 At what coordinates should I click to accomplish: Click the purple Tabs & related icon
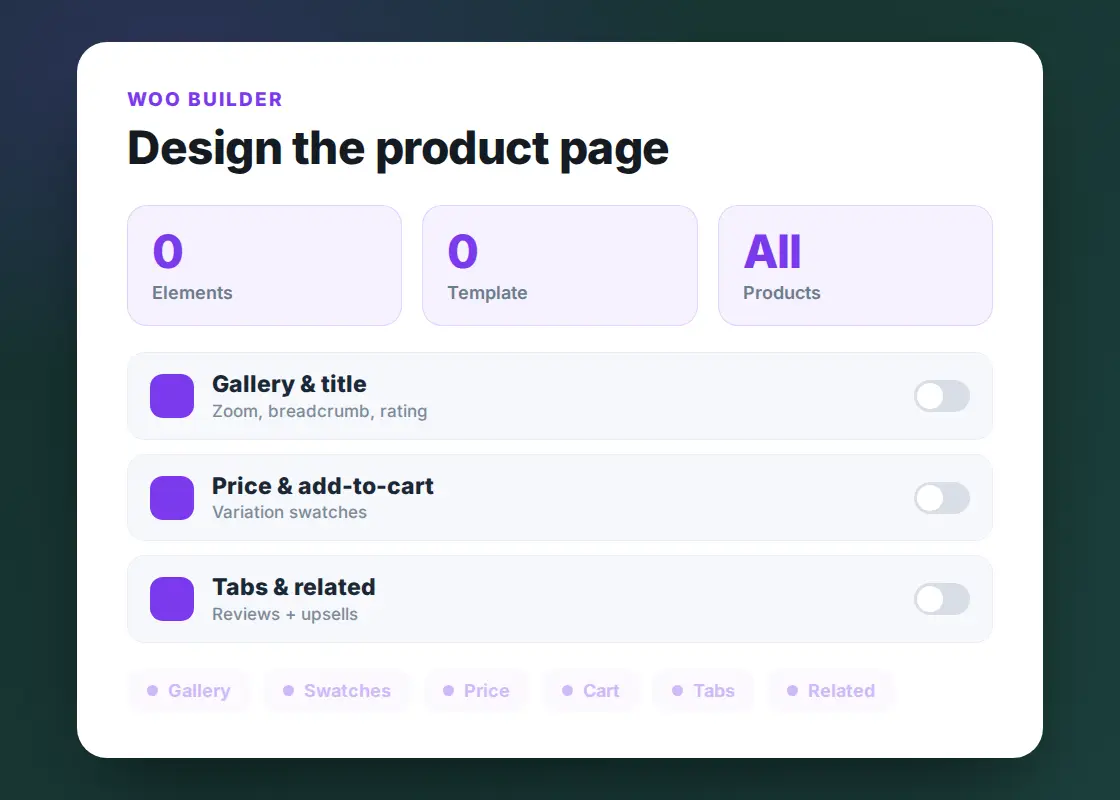pyautogui.click(x=172, y=599)
